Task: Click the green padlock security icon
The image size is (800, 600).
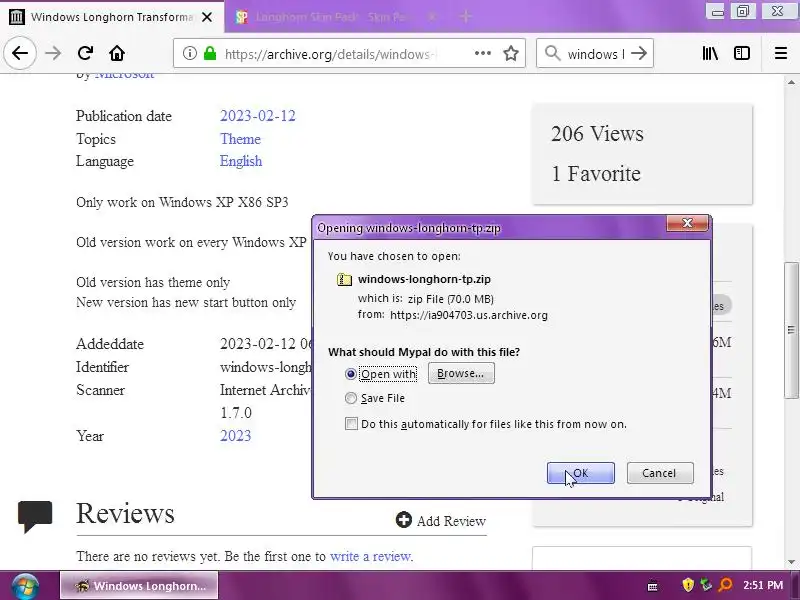Action: pyautogui.click(x=210, y=53)
